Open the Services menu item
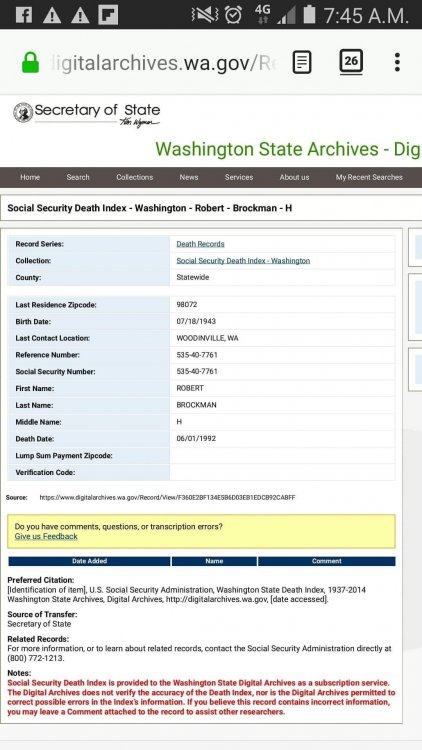422x750 pixels. (239, 177)
